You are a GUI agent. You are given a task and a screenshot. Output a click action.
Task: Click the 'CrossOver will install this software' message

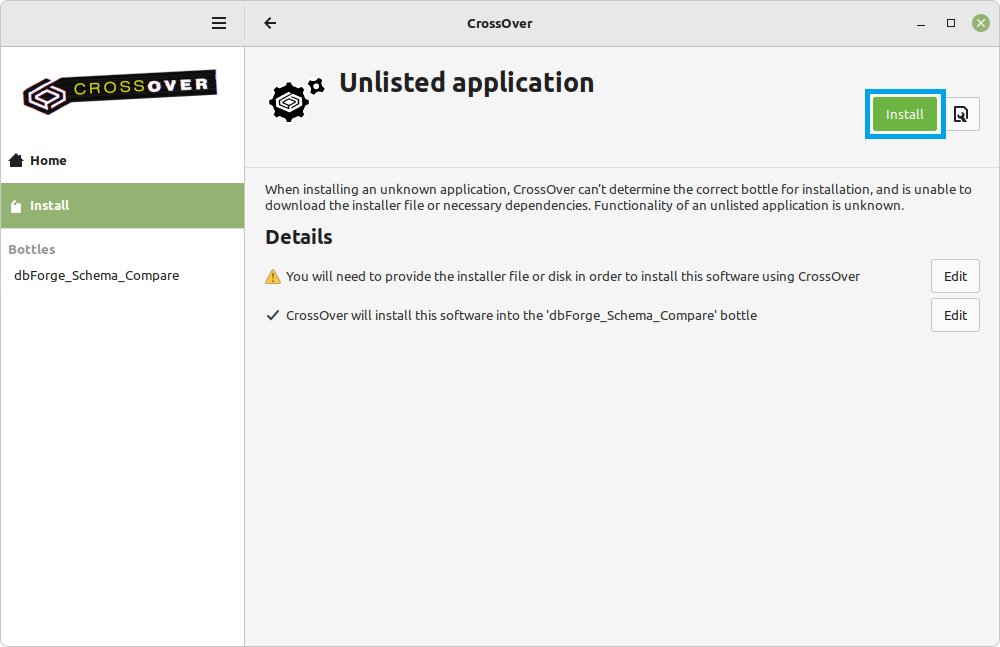521,315
